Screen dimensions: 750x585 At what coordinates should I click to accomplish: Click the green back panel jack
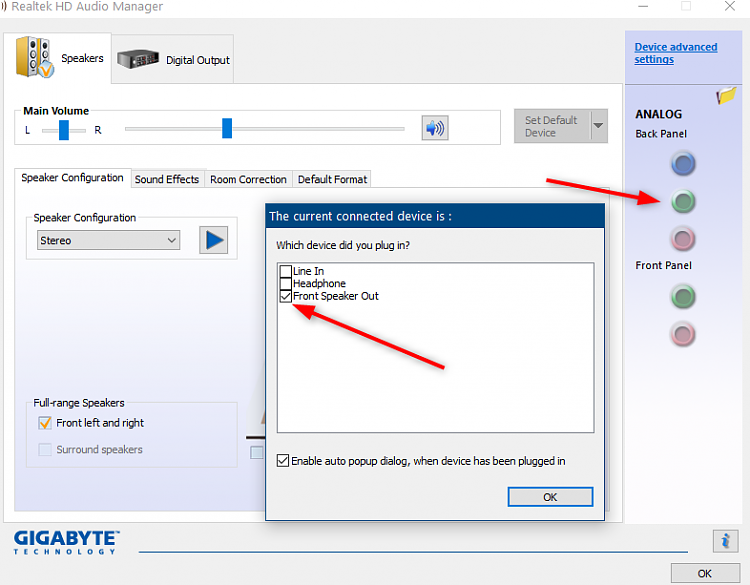[x=683, y=201]
